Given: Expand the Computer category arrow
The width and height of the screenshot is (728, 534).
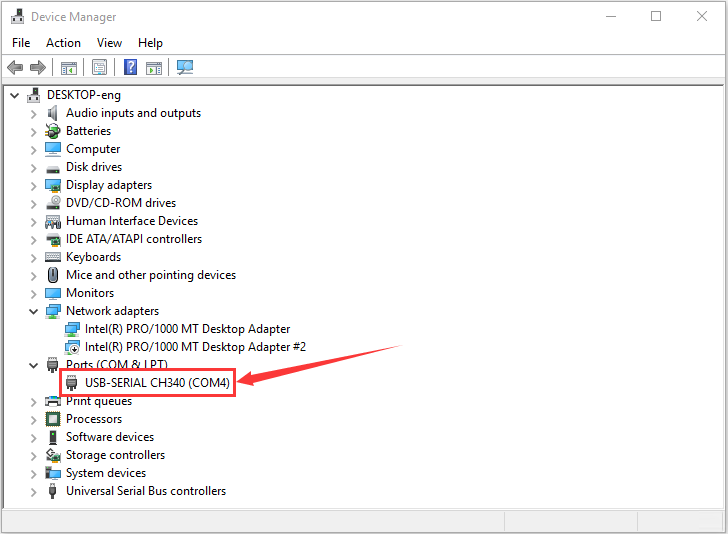Looking at the screenshot, I should (33, 150).
